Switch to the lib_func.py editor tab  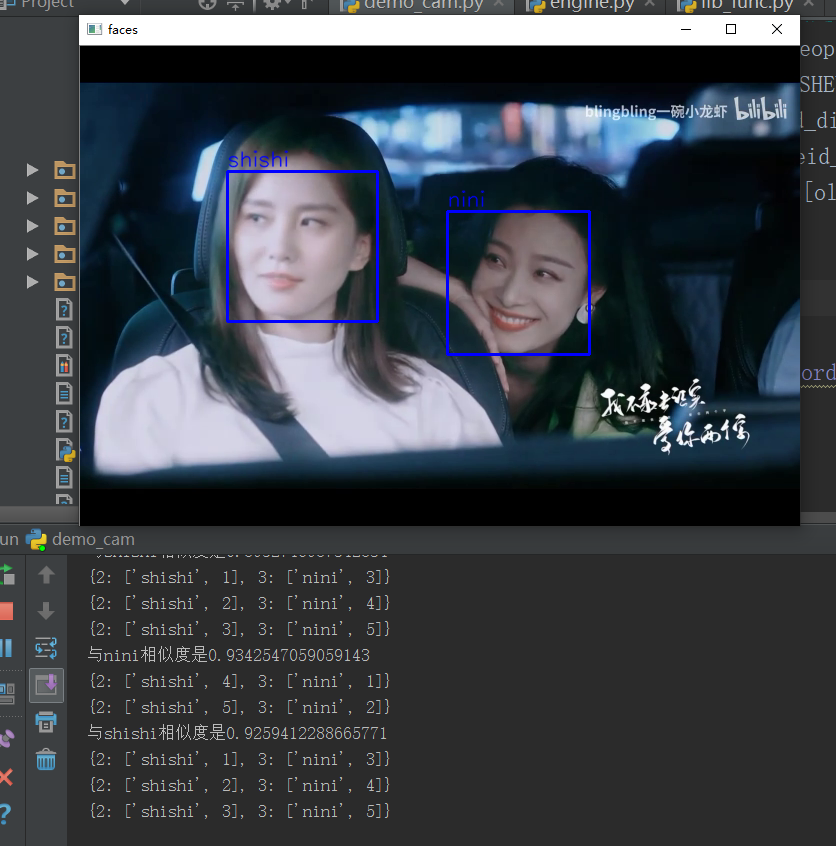[x=747, y=6]
